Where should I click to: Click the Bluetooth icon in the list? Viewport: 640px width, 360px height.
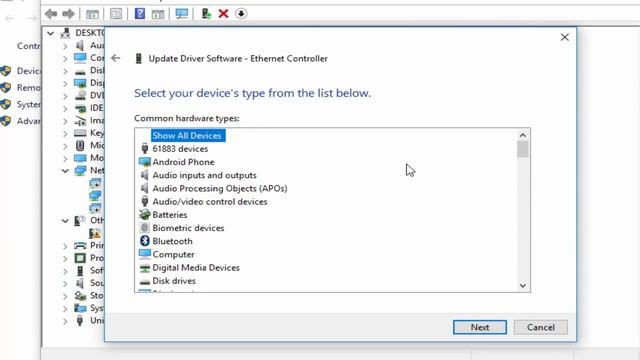[x=144, y=241]
